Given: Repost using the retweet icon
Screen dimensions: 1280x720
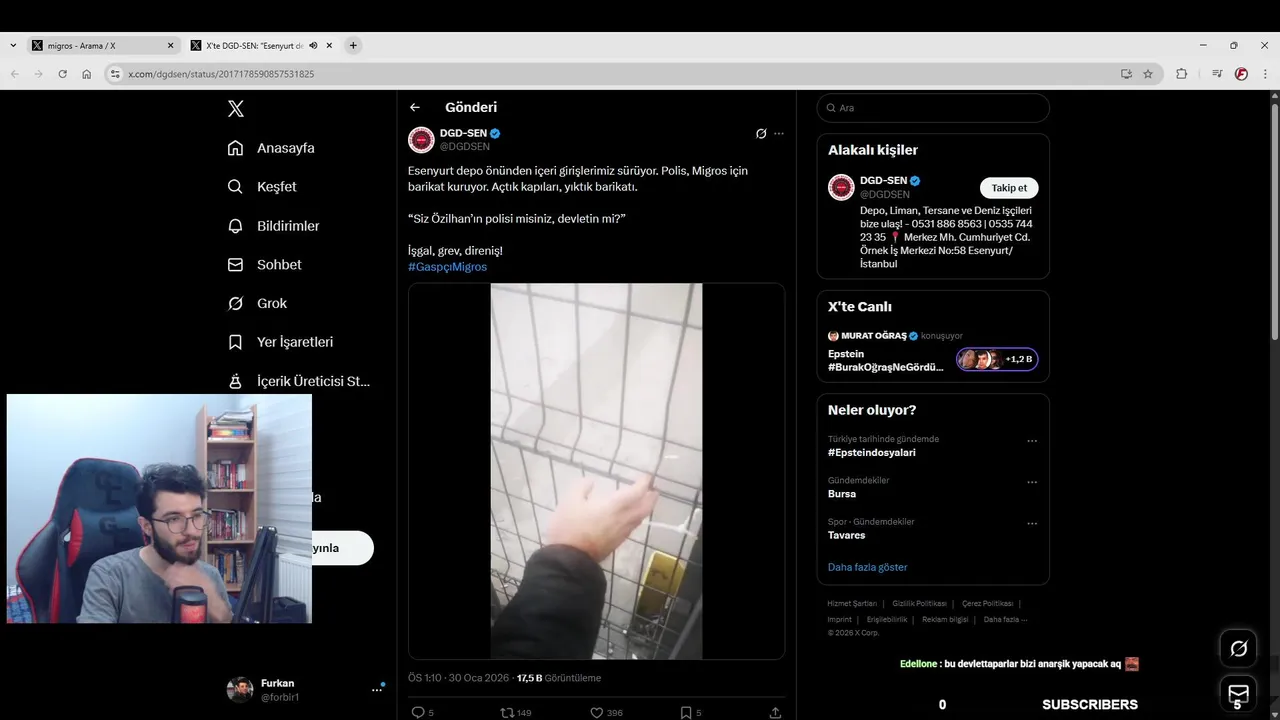Looking at the screenshot, I should pos(507,712).
